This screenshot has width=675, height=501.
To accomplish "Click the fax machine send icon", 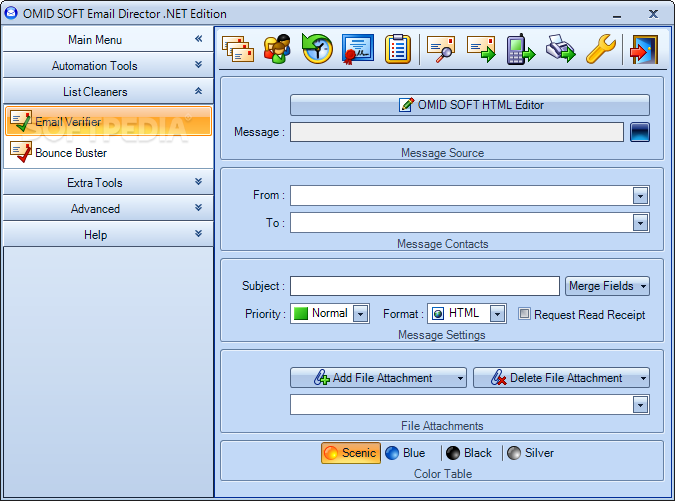I will coord(561,49).
